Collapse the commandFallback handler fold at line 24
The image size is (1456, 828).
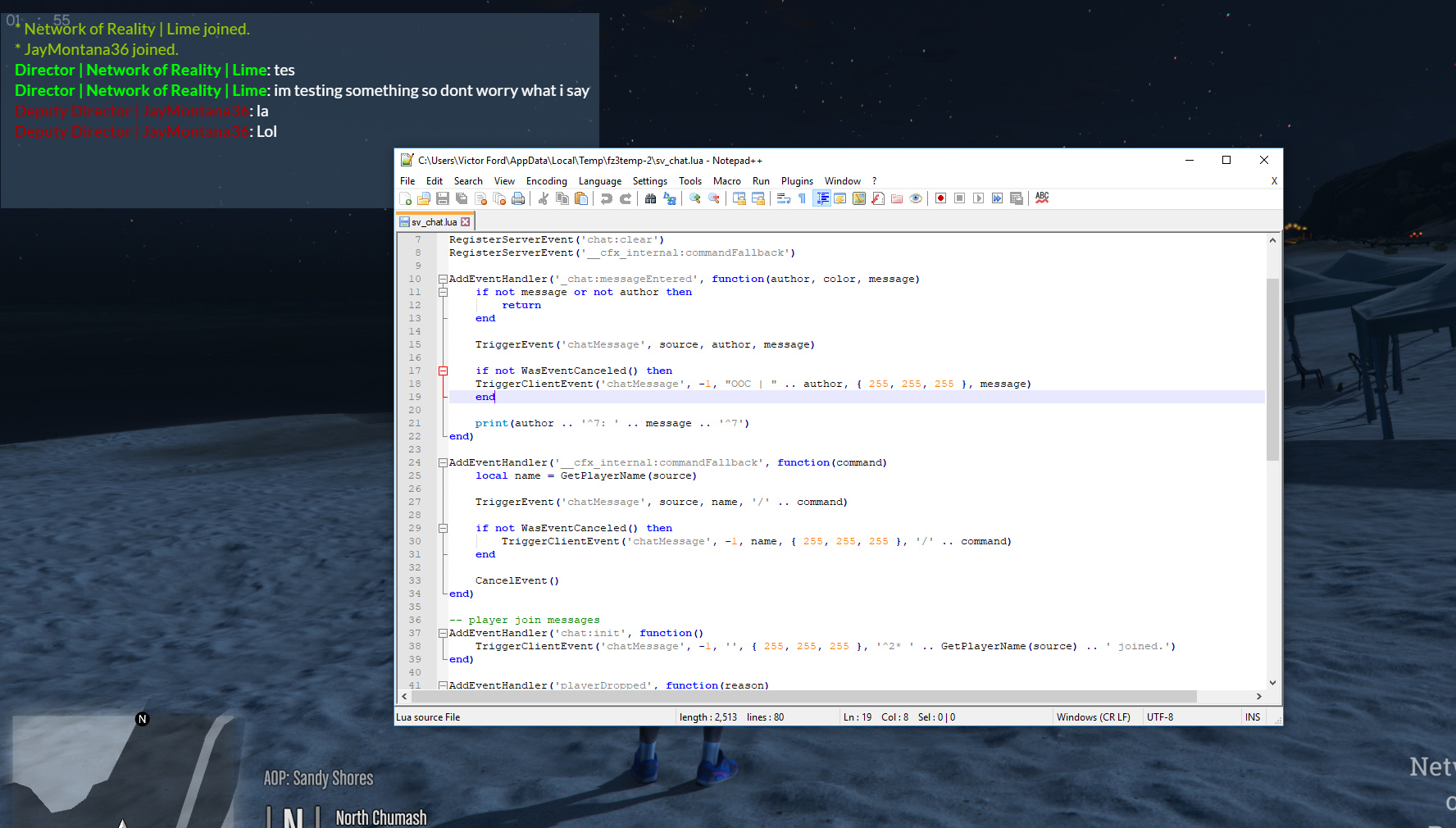pos(443,462)
